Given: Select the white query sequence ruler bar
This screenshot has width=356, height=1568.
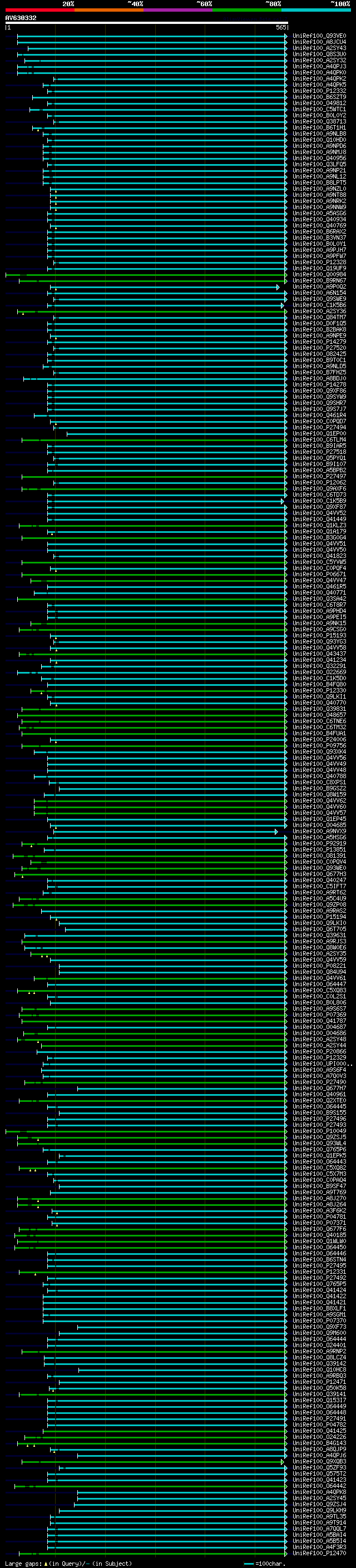Looking at the screenshot, I should [146, 23].
